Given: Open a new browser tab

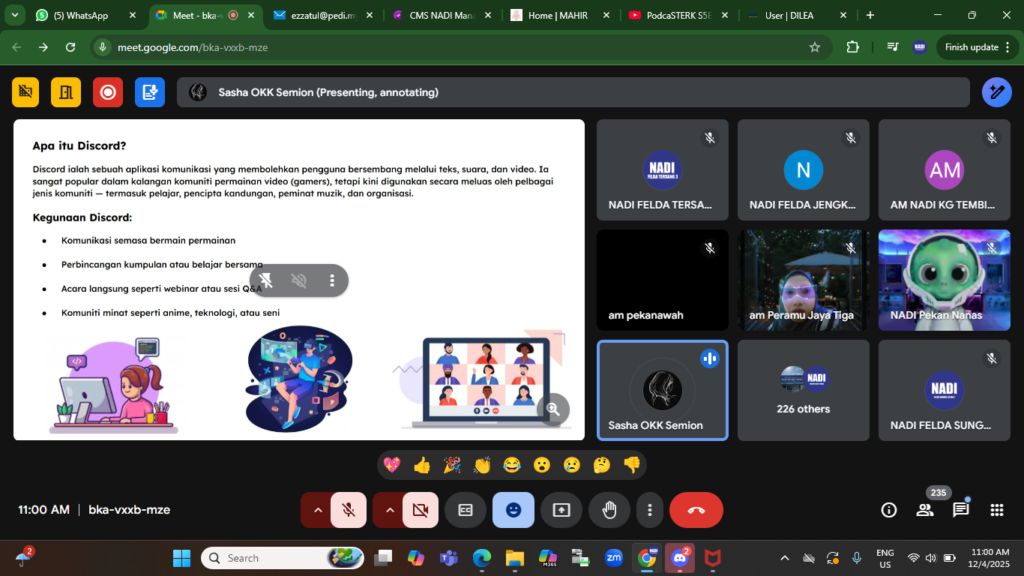Looking at the screenshot, I should [x=870, y=15].
